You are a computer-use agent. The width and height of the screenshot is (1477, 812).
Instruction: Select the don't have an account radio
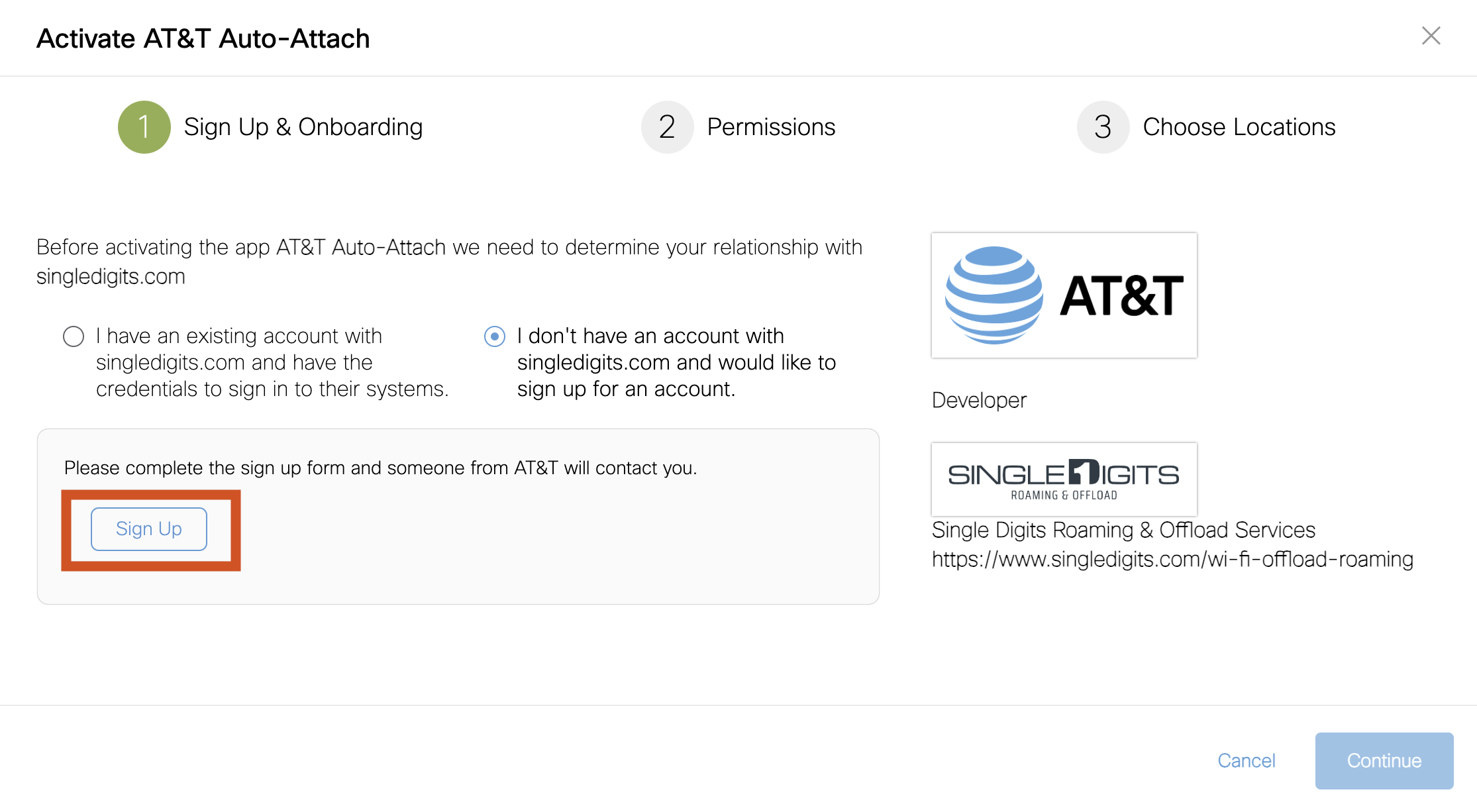tap(495, 336)
